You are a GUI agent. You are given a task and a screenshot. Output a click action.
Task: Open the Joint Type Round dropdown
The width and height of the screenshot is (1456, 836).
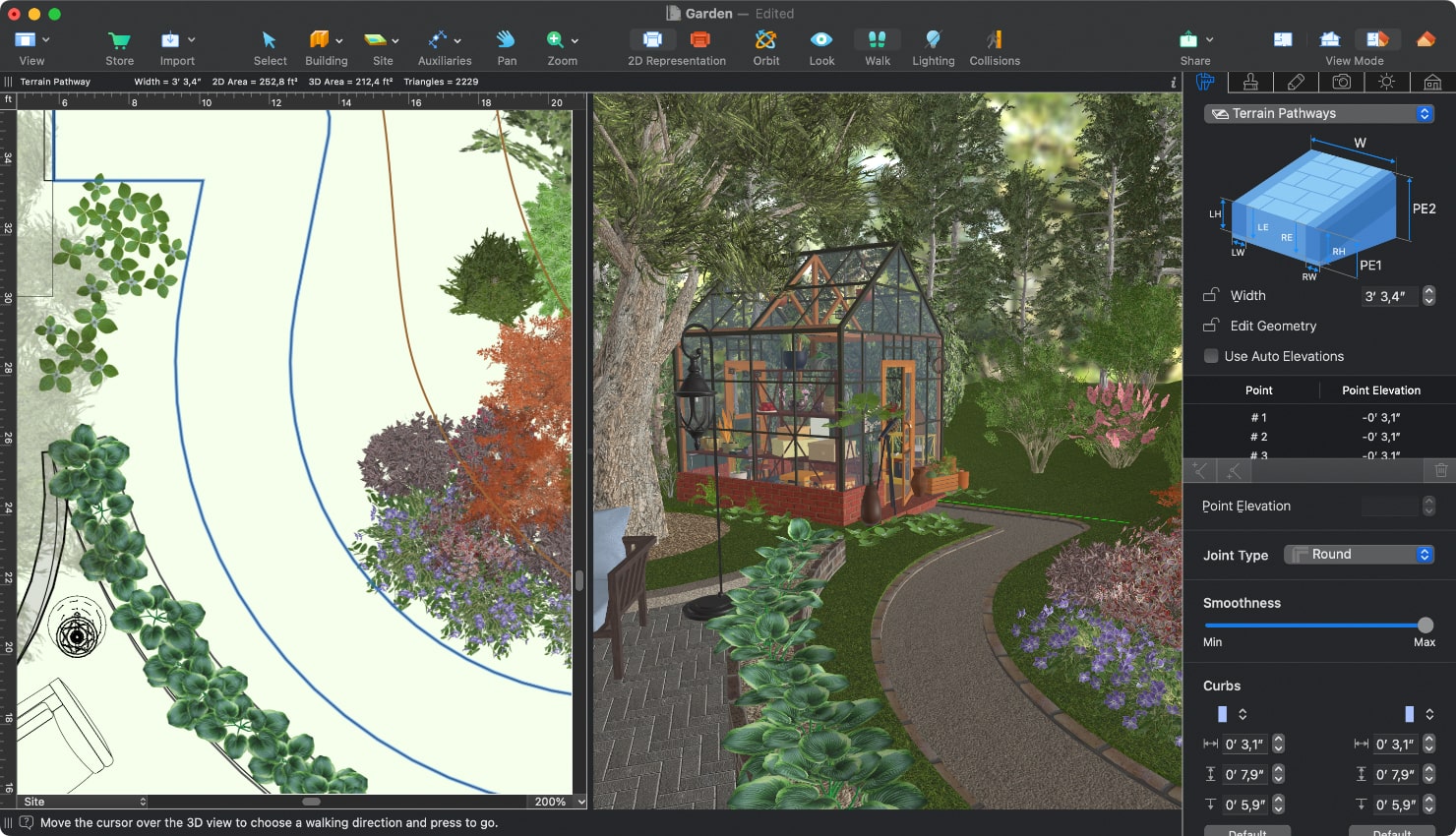click(x=1359, y=555)
